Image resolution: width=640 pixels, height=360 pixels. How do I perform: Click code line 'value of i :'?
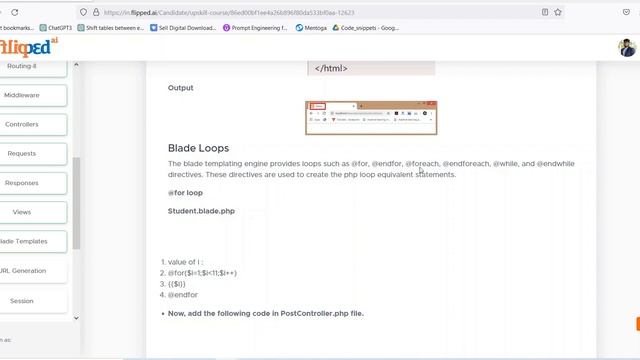(185, 262)
